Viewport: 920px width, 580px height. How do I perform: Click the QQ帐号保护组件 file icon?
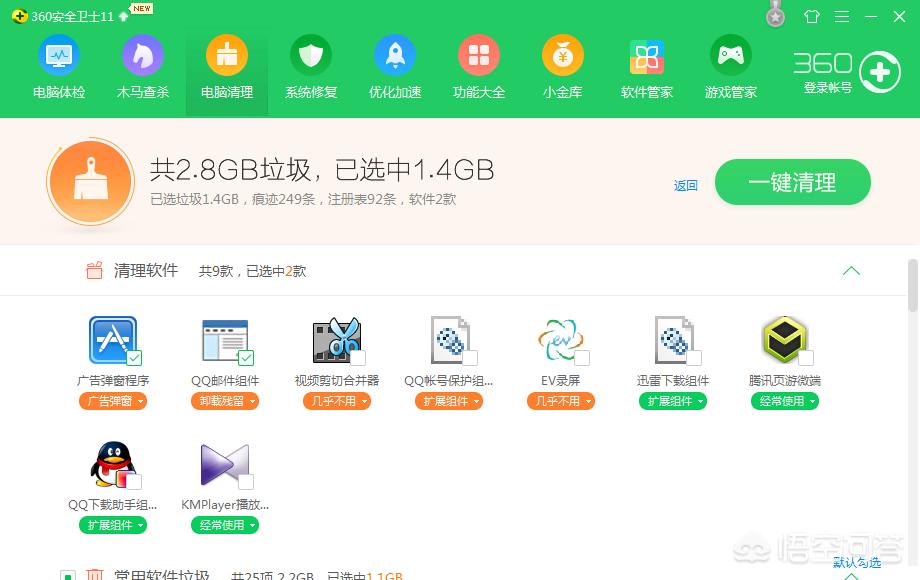pyautogui.click(x=449, y=340)
